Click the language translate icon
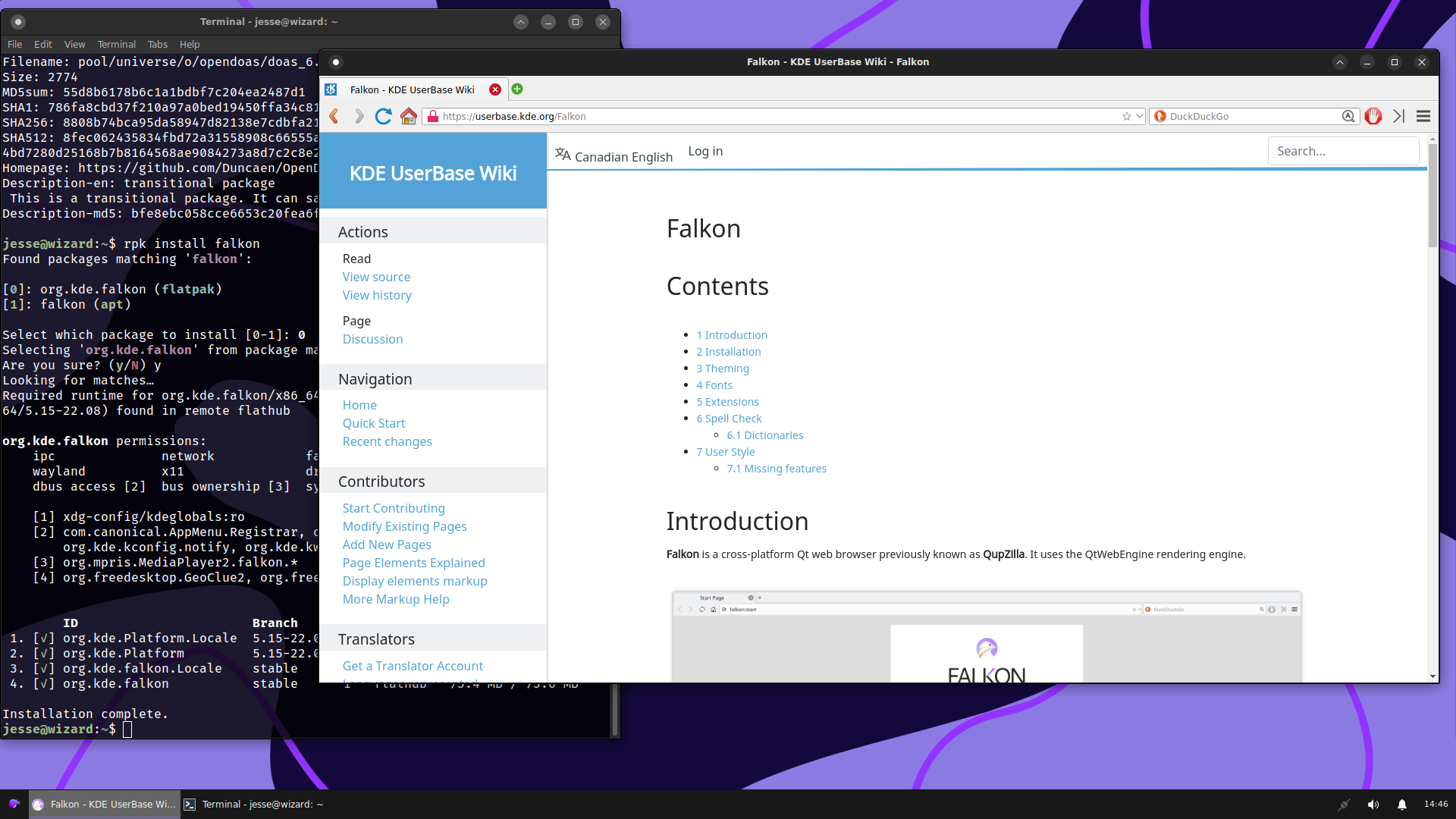 pos(563,154)
